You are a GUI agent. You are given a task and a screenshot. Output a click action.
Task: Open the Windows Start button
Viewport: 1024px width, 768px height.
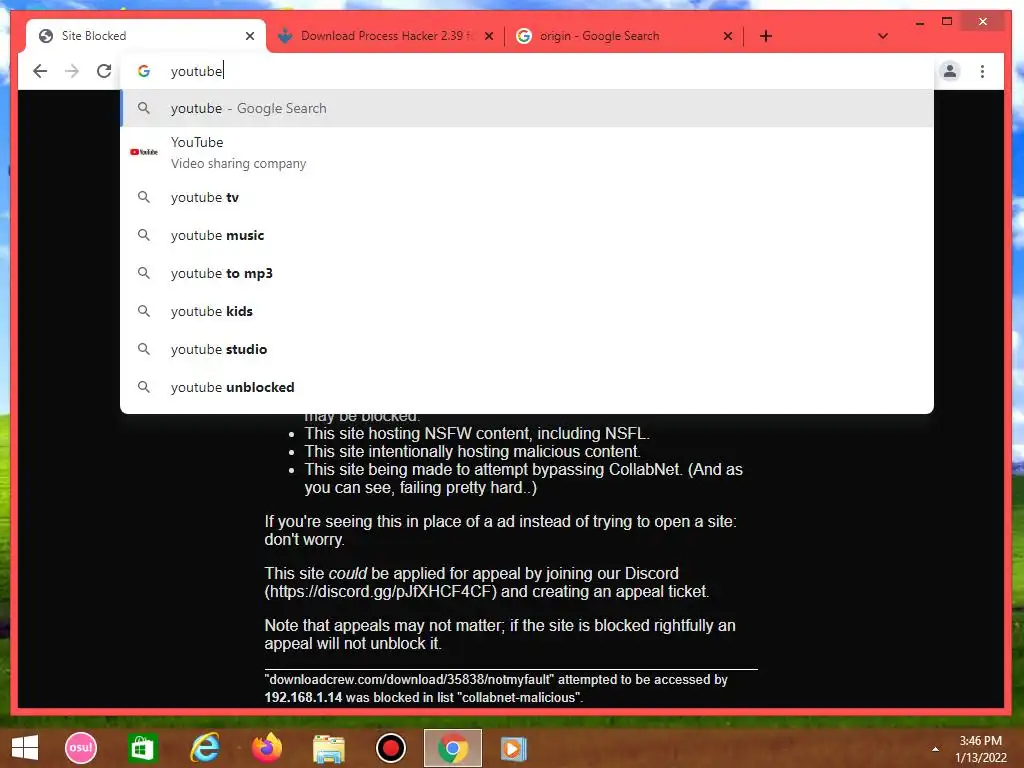(25, 748)
